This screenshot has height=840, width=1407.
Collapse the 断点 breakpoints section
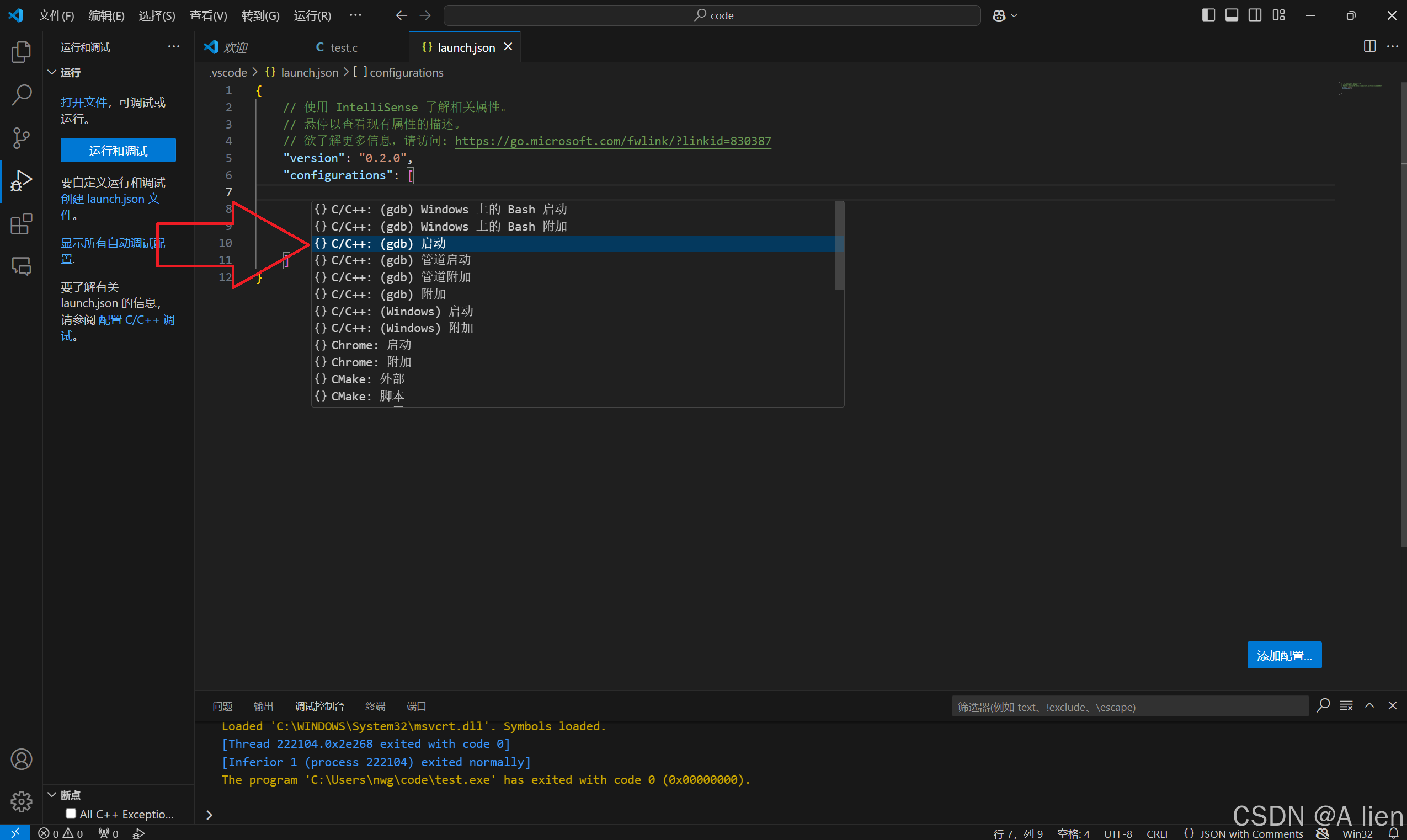tap(51, 795)
